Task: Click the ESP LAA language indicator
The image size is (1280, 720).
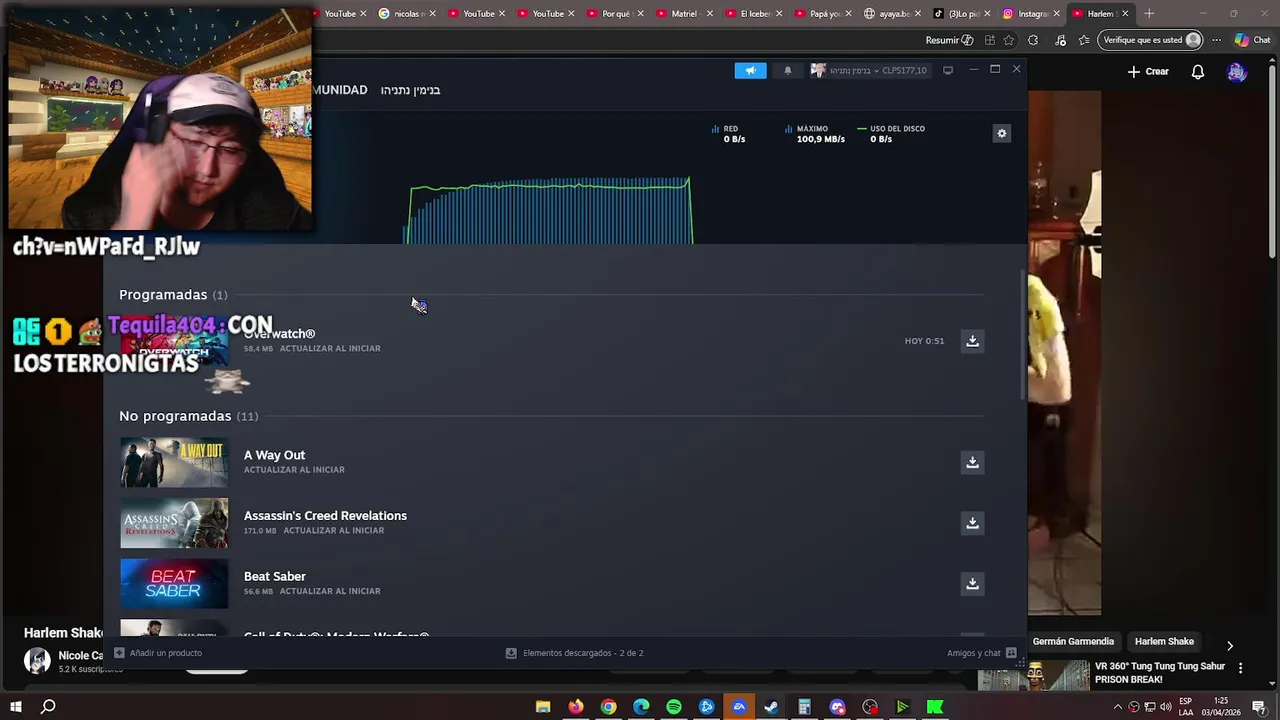Action: 1186,707
